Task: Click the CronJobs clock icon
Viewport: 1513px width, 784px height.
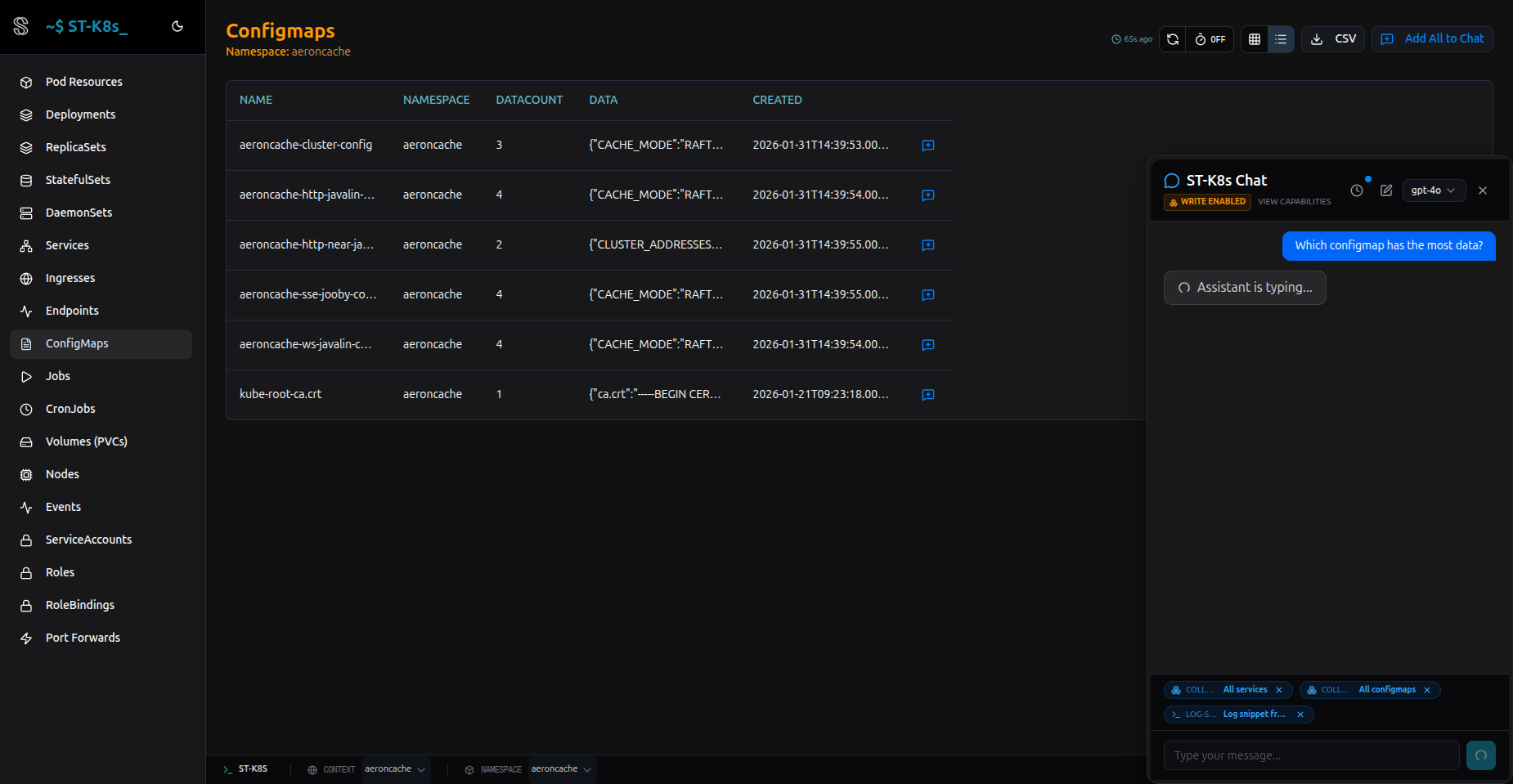Action: [26, 410]
